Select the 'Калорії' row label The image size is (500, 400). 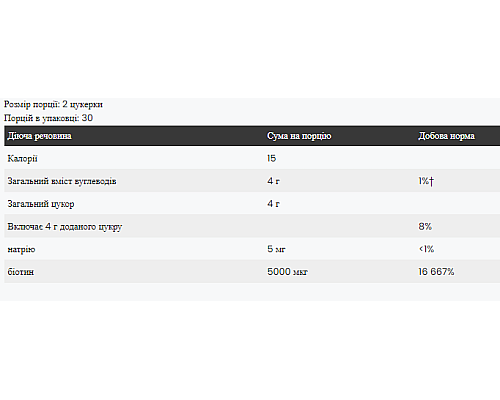(x=22, y=159)
